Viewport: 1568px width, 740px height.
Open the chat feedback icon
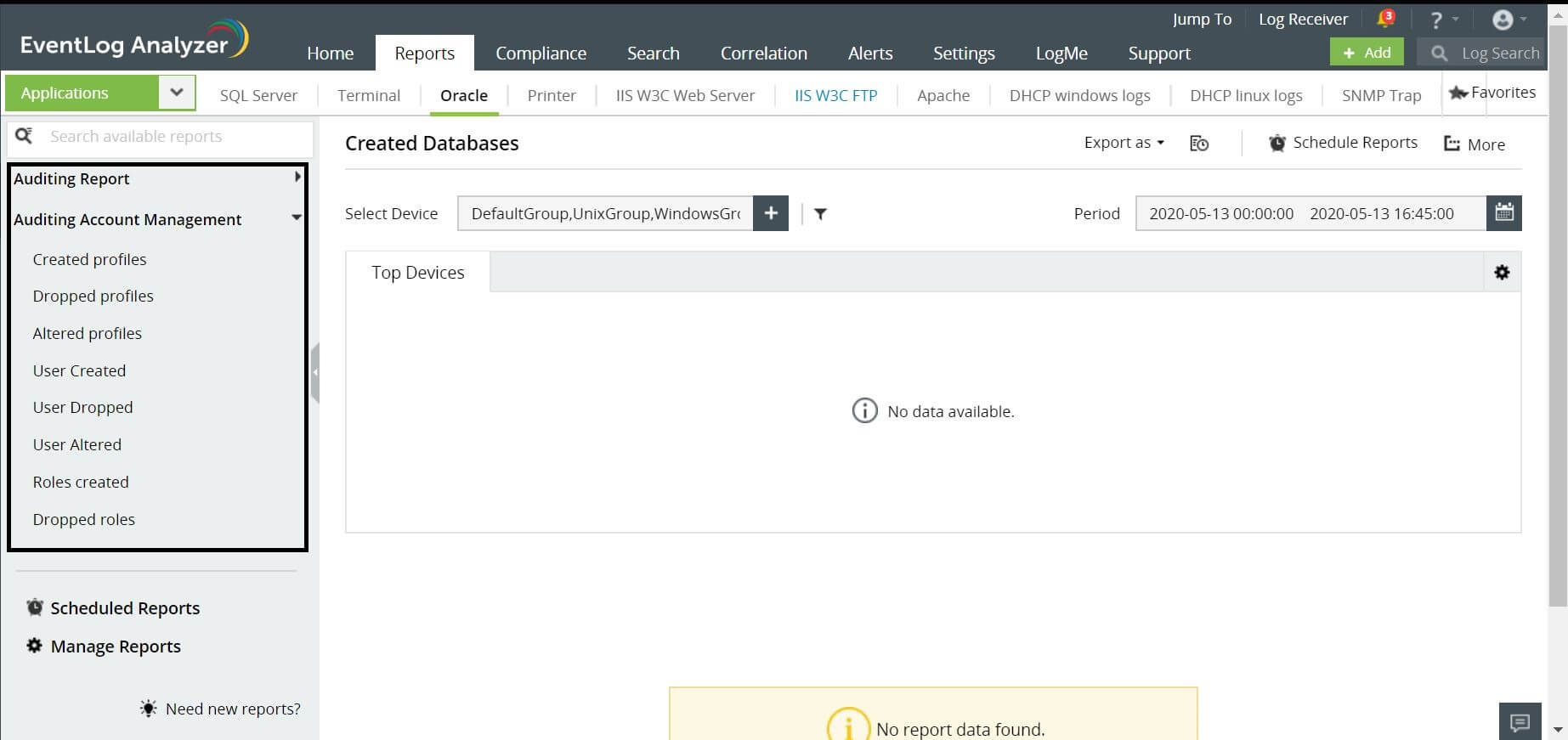point(1520,722)
